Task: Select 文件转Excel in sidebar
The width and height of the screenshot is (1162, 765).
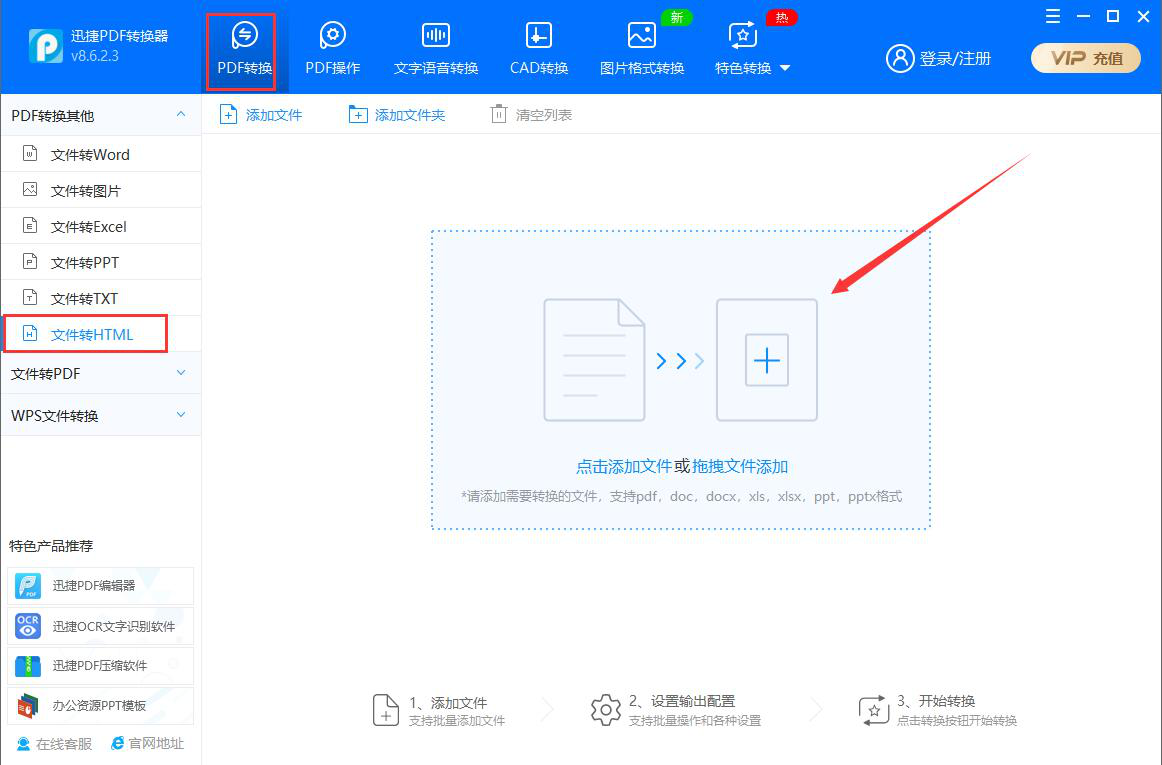Action: (x=101, y=226)
